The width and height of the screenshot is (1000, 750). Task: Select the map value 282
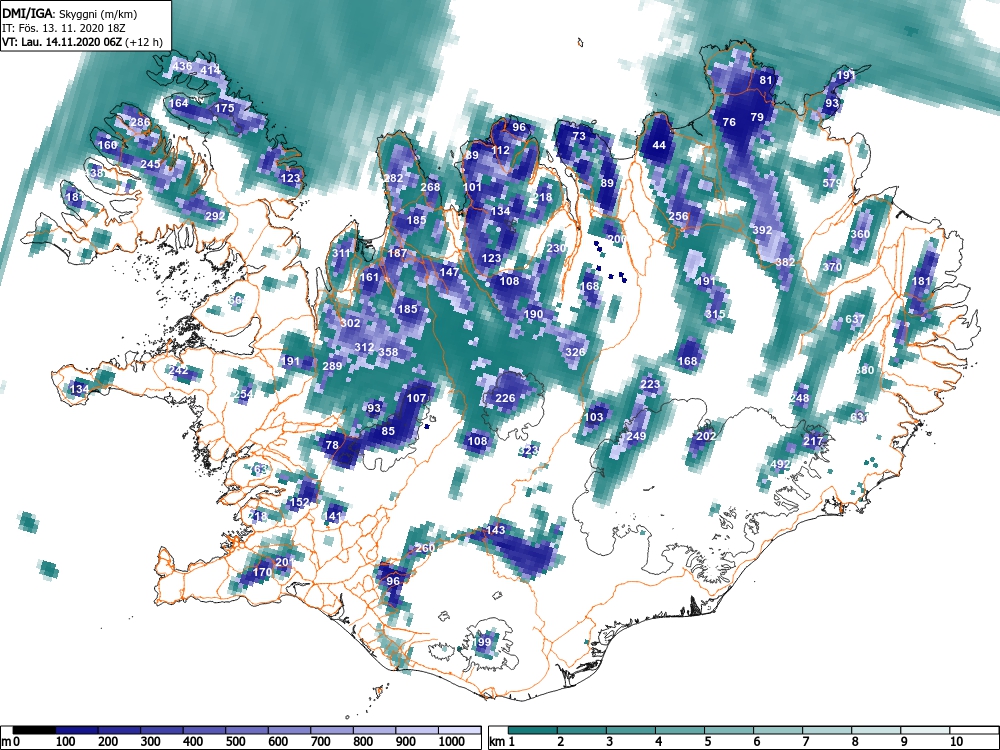pos(393,178)
